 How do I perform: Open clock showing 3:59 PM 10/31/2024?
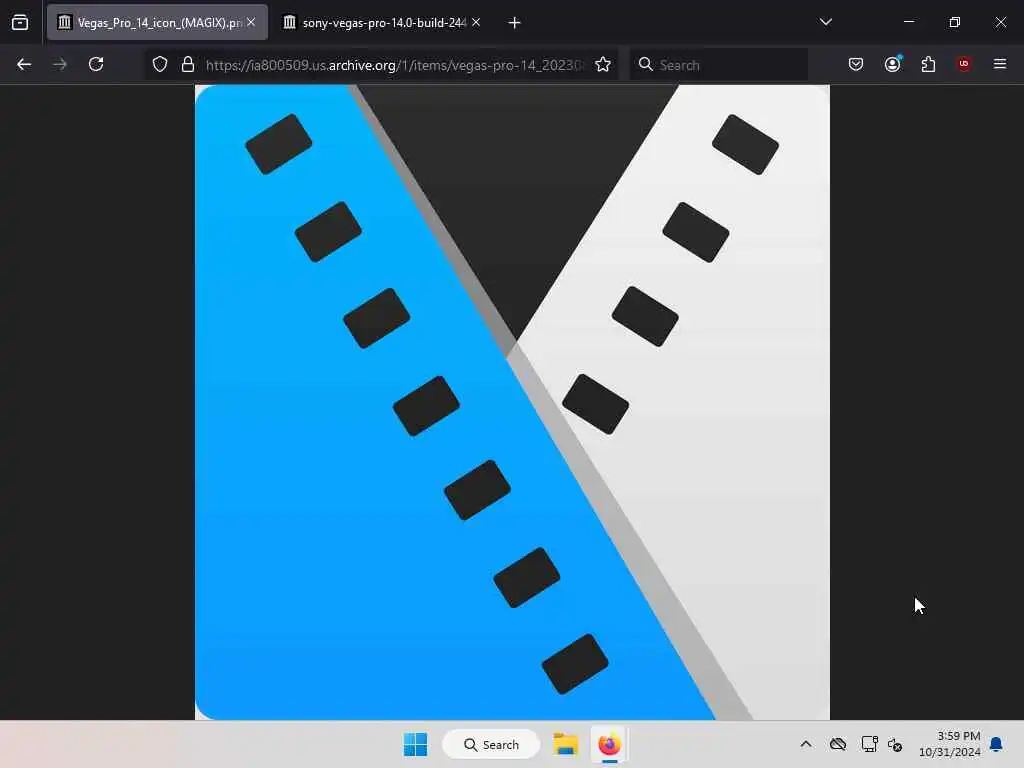(950, 744)
